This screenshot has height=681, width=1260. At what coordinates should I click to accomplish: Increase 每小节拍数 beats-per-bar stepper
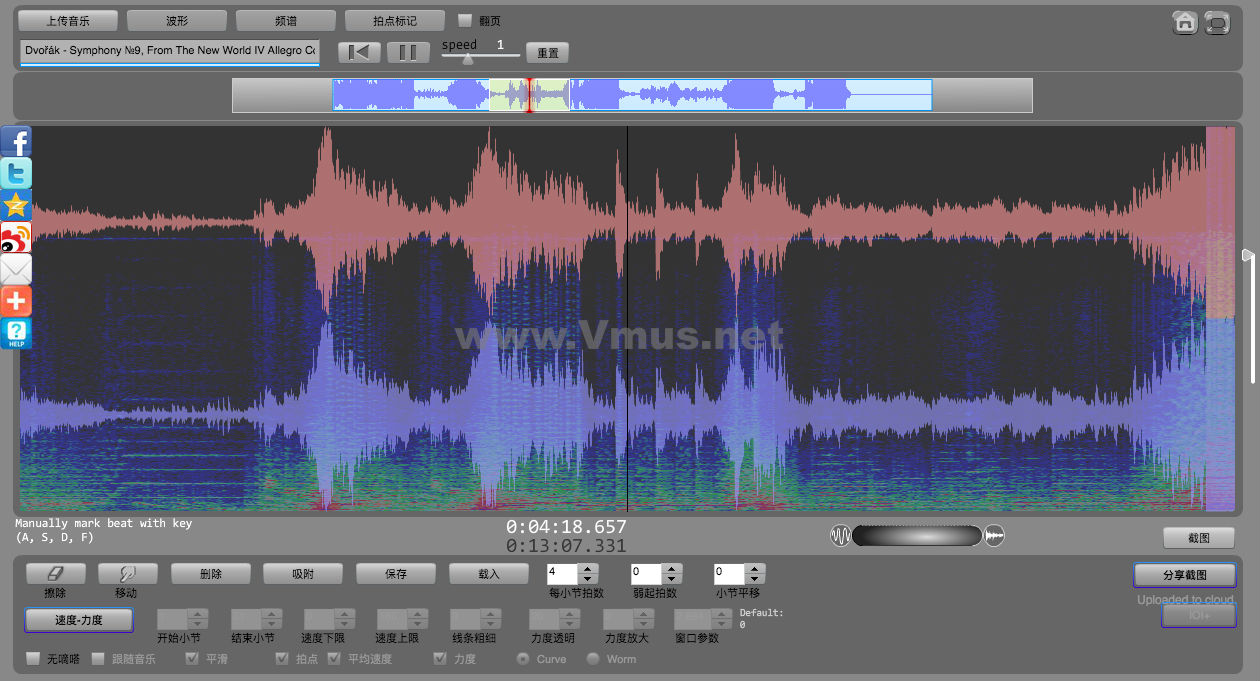pyautogui.click(x=588, y=569)
